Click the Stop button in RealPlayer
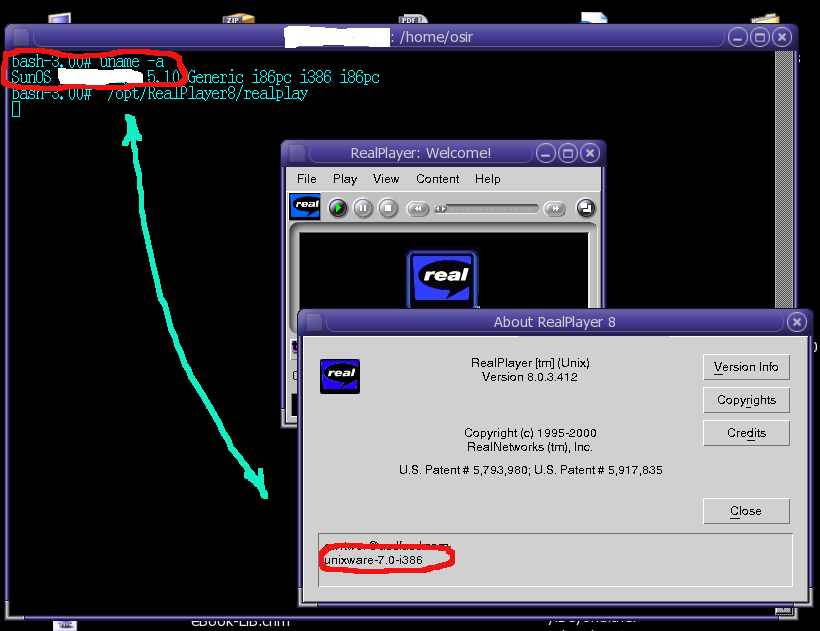The height and width of the screenshot is (631, 820). tap(388, 208)
